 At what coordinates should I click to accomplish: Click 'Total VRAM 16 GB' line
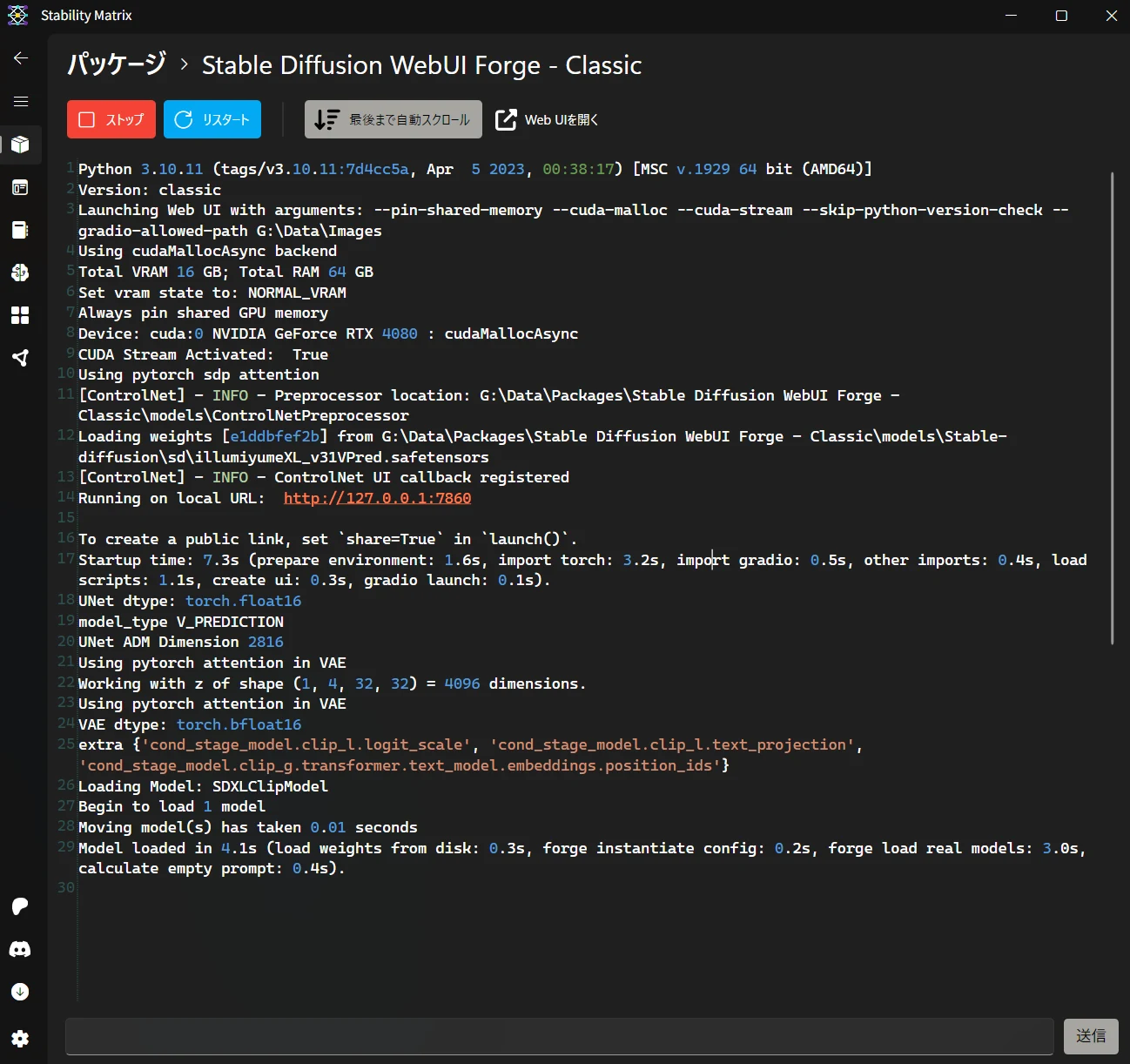[x=225, y=272]
